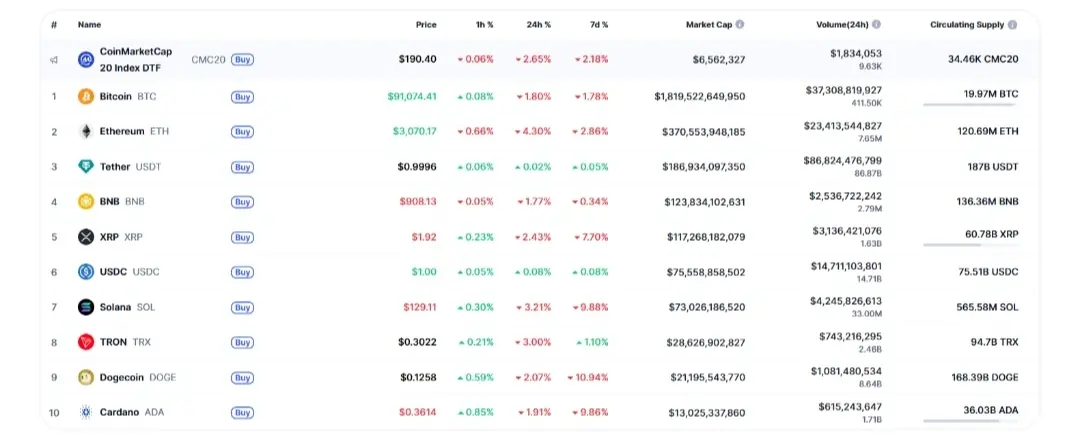
Task: Sort the table by Price column
Action: [426, 24]
